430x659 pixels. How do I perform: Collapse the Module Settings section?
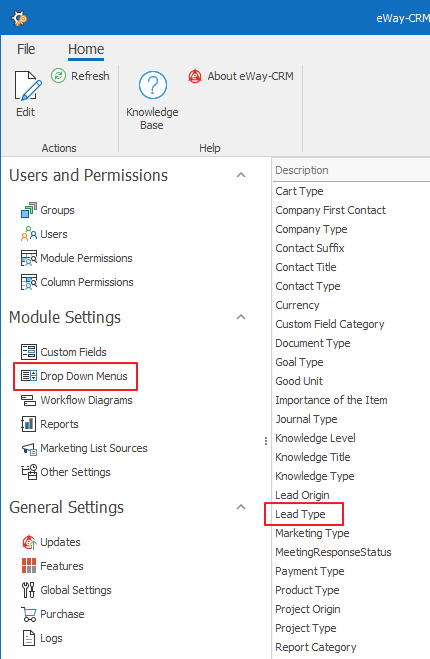coord(241,317)
